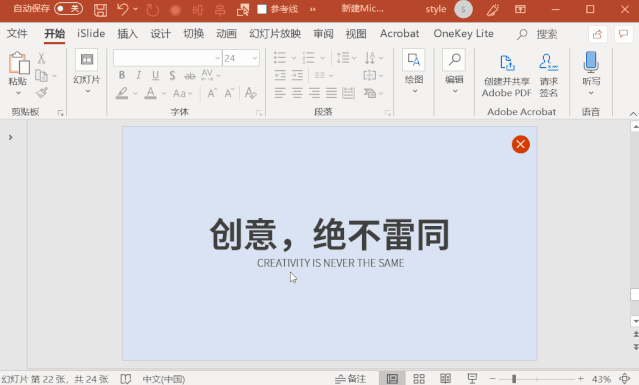Switch to the 切换 tab
This screenshot has width=639, height=385.
194,34
